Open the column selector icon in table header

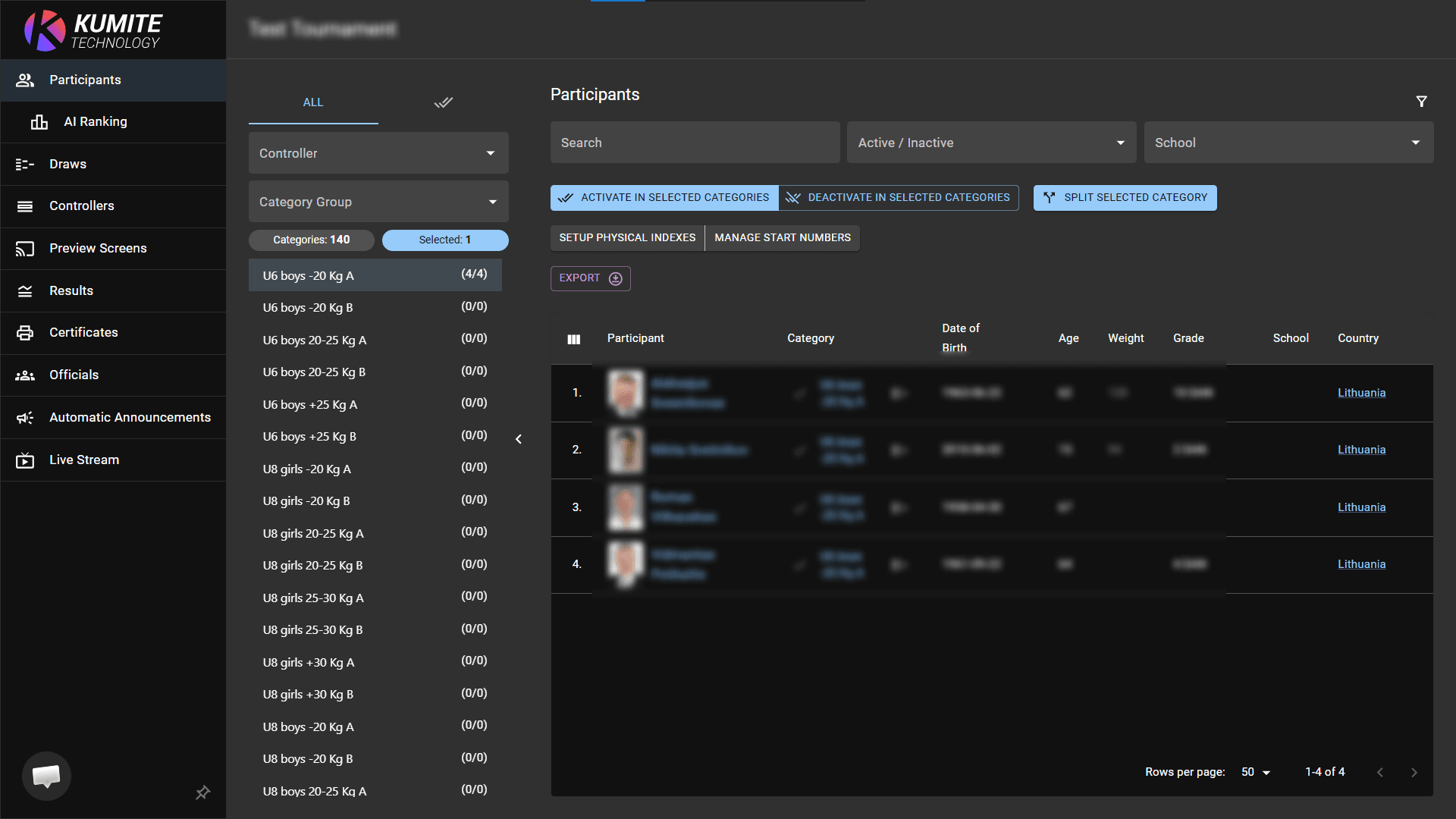coord(573,339)
